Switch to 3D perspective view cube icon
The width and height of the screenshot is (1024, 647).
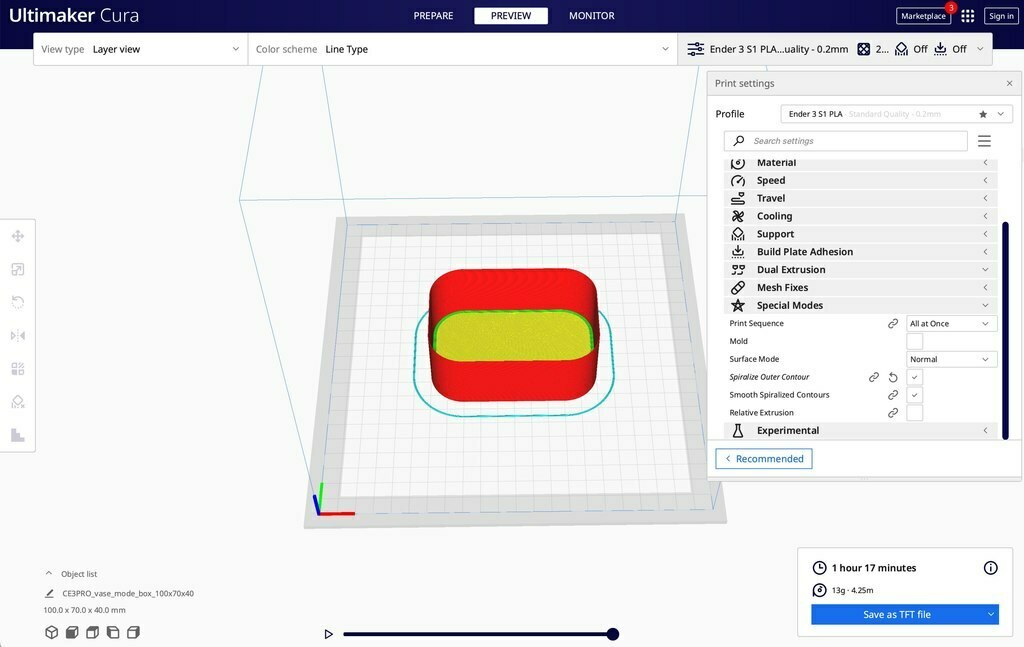point(52,632)
